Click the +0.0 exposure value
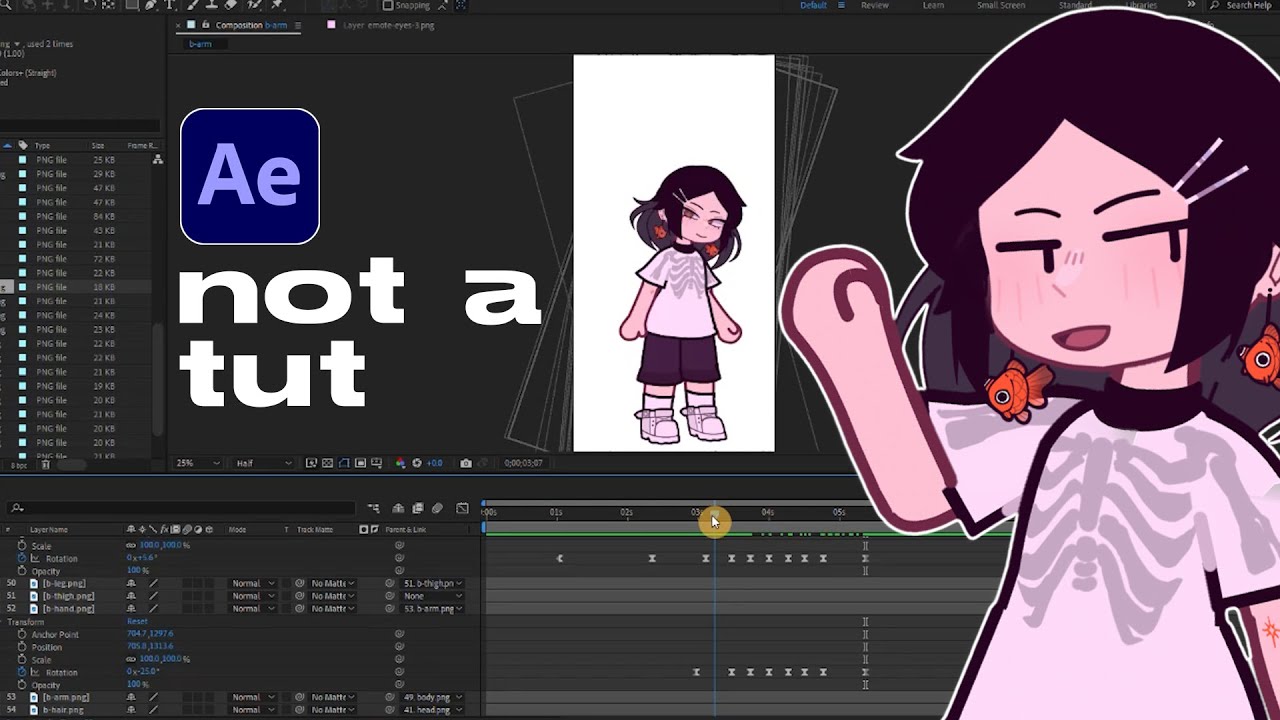Screen dimensions: 1280x720 point(435,463)
